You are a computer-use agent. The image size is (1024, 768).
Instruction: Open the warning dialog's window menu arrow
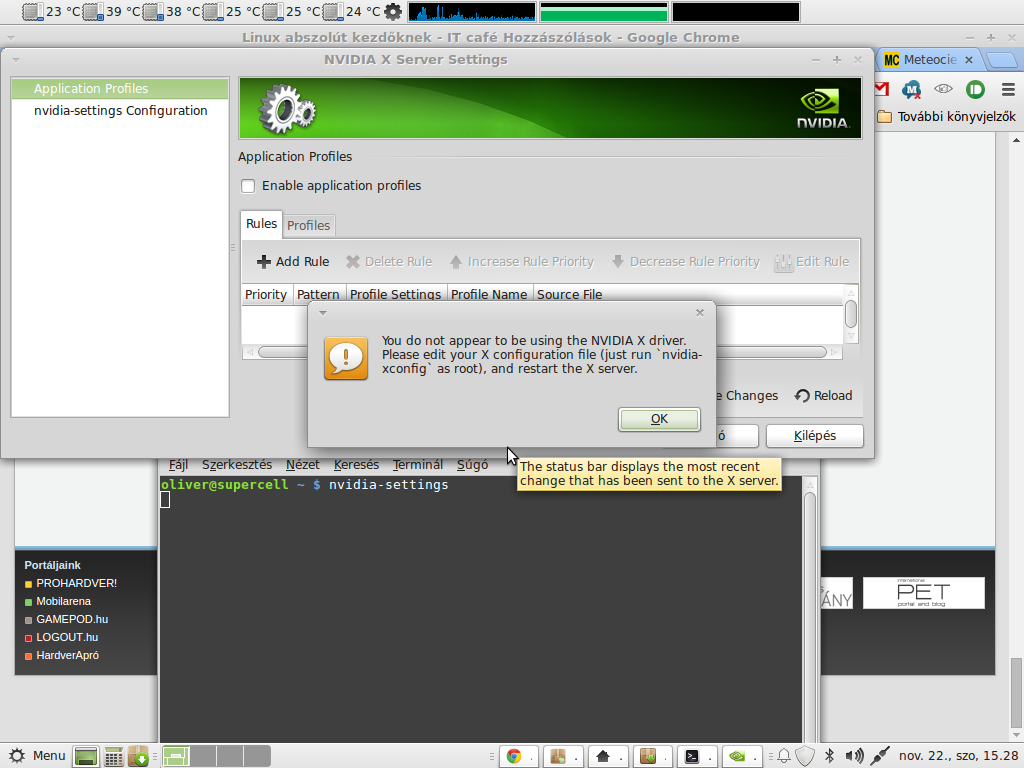[x=323, y=312]
